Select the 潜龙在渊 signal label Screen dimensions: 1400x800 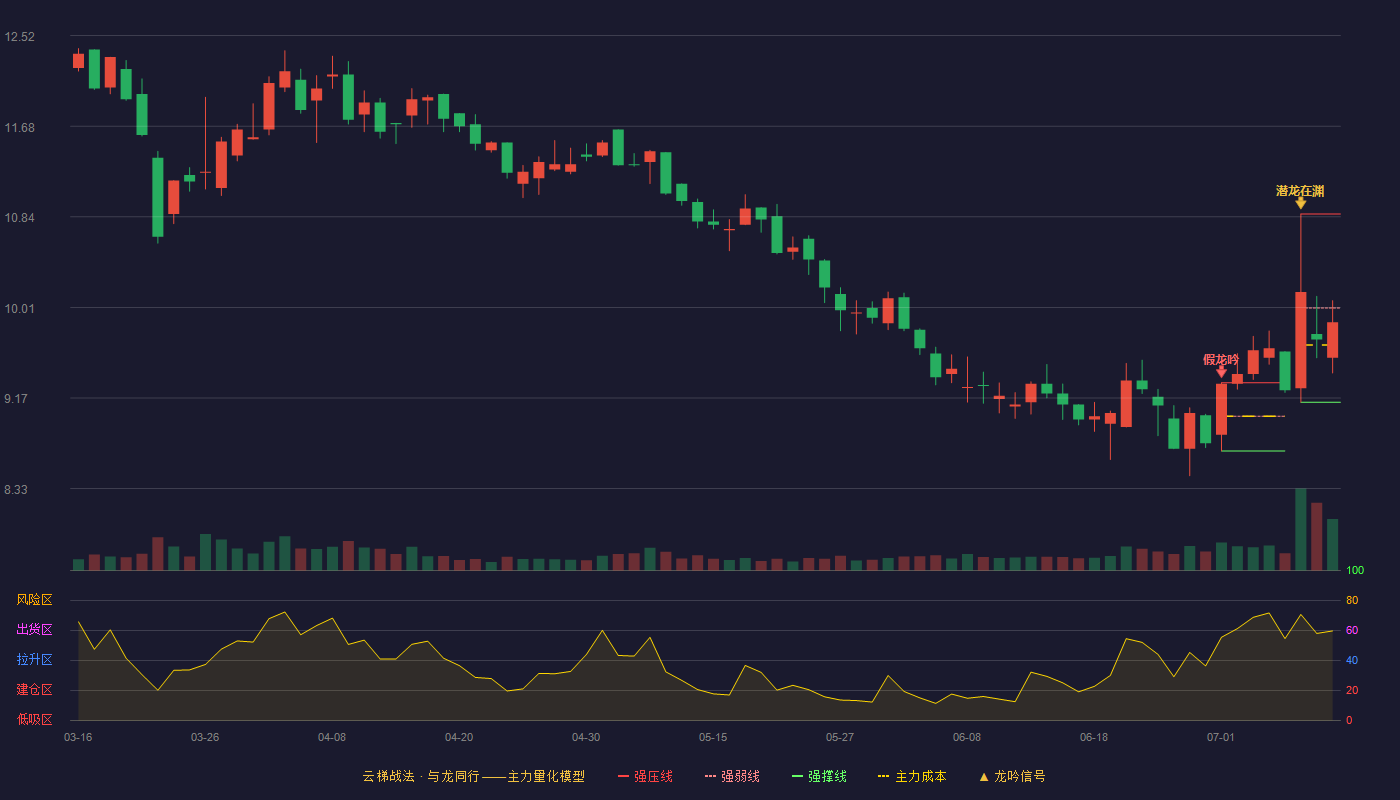(x=1300, y=190)
